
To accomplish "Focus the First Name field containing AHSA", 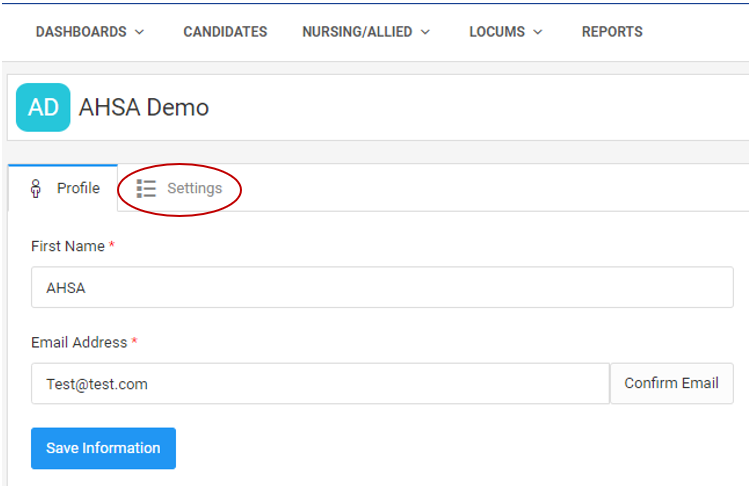I will (x=382, y=287).
